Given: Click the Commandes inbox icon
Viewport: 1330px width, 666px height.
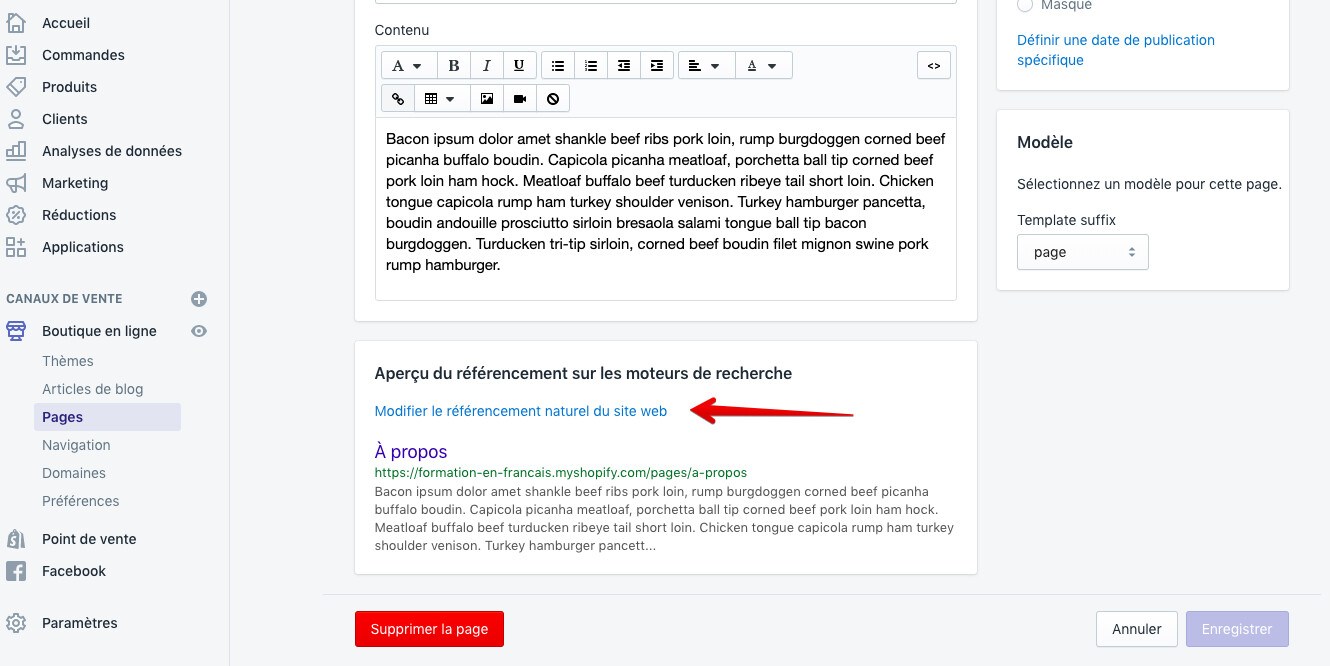Looking at the screenshot, I should click(x=16, y=55).
